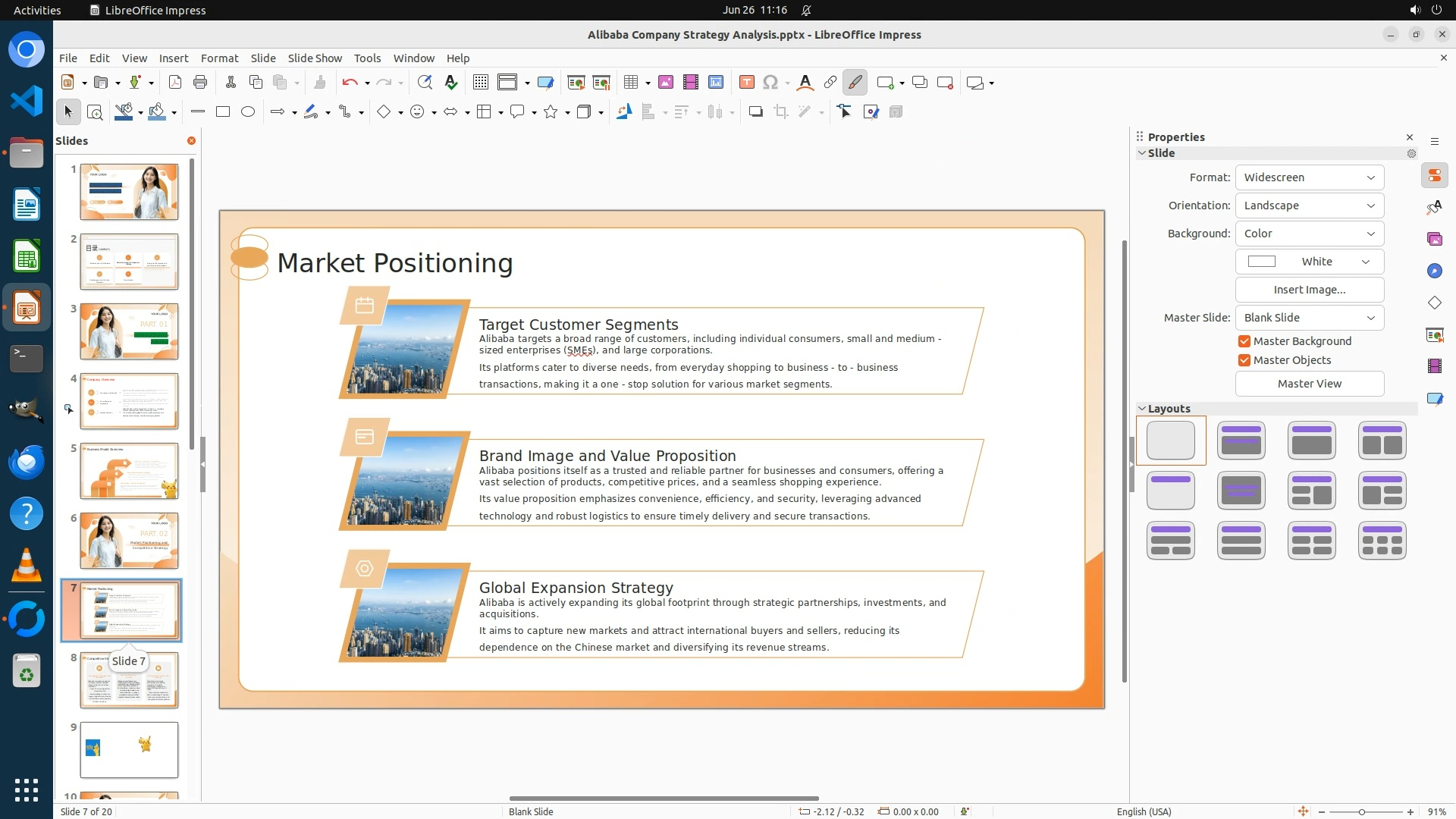
Task: Collapse the Layouts section expander
Action: (1142, 409)
